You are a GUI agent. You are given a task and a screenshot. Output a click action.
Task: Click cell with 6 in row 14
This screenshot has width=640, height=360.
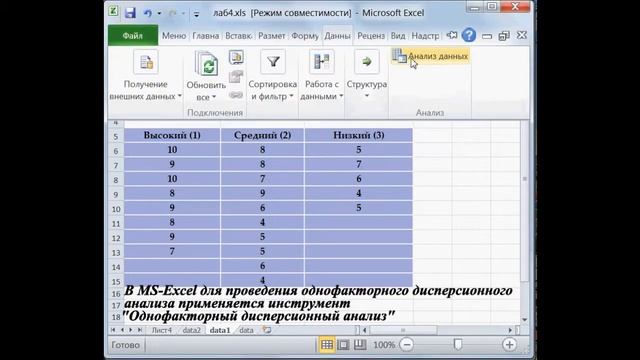[262, 266]
